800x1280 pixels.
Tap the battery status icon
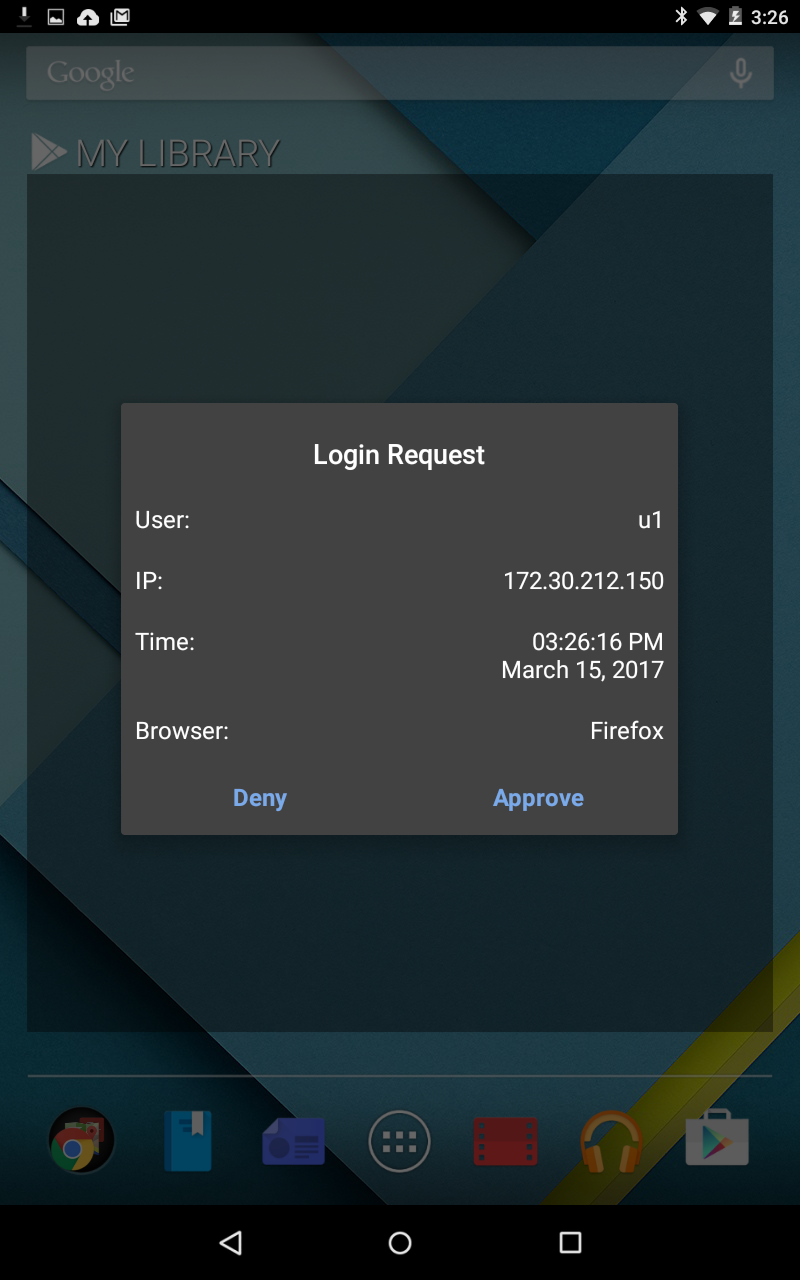click(735, 16)
